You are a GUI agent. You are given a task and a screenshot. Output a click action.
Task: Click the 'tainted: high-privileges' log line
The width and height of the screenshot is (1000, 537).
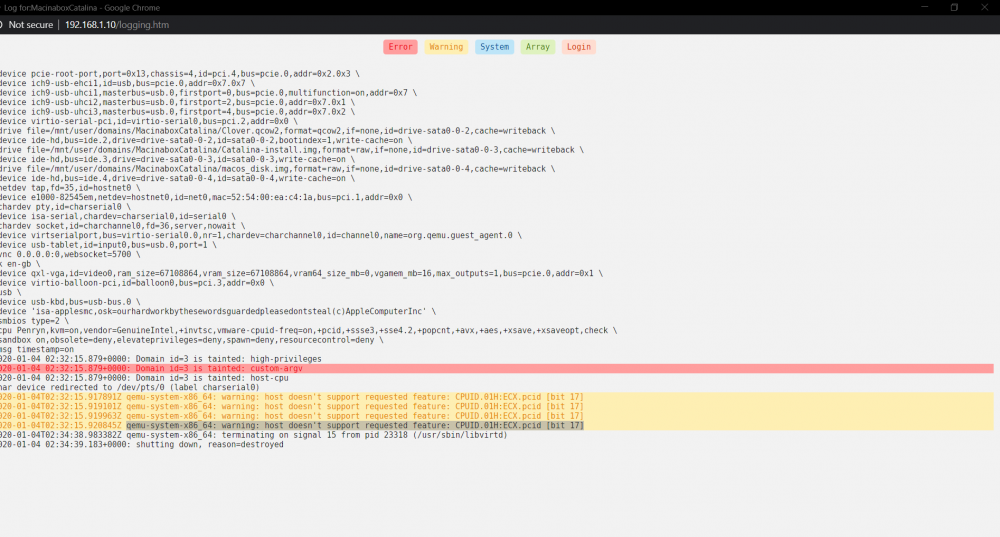click(161, 359)
